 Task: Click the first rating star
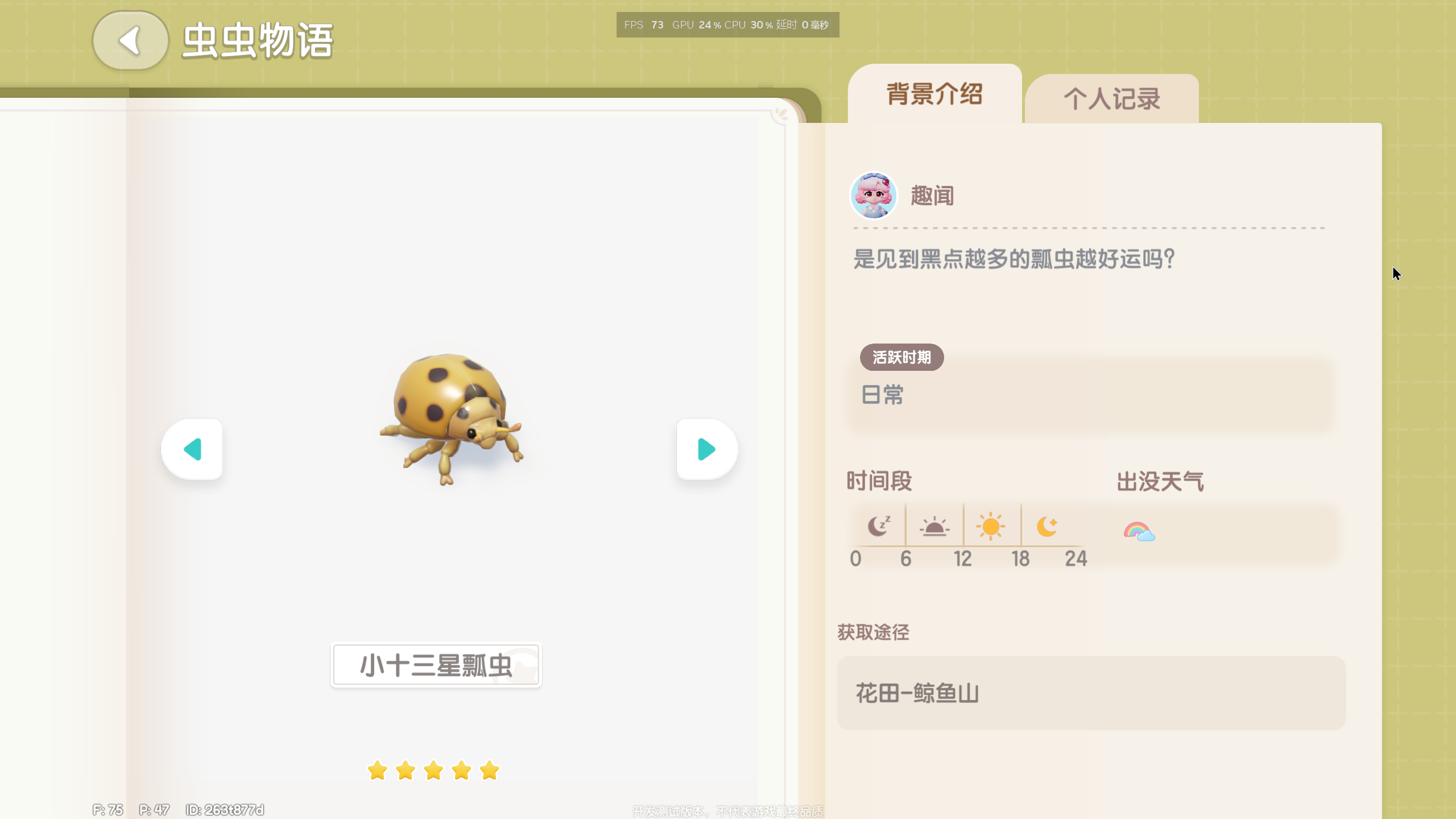[378, 771]
